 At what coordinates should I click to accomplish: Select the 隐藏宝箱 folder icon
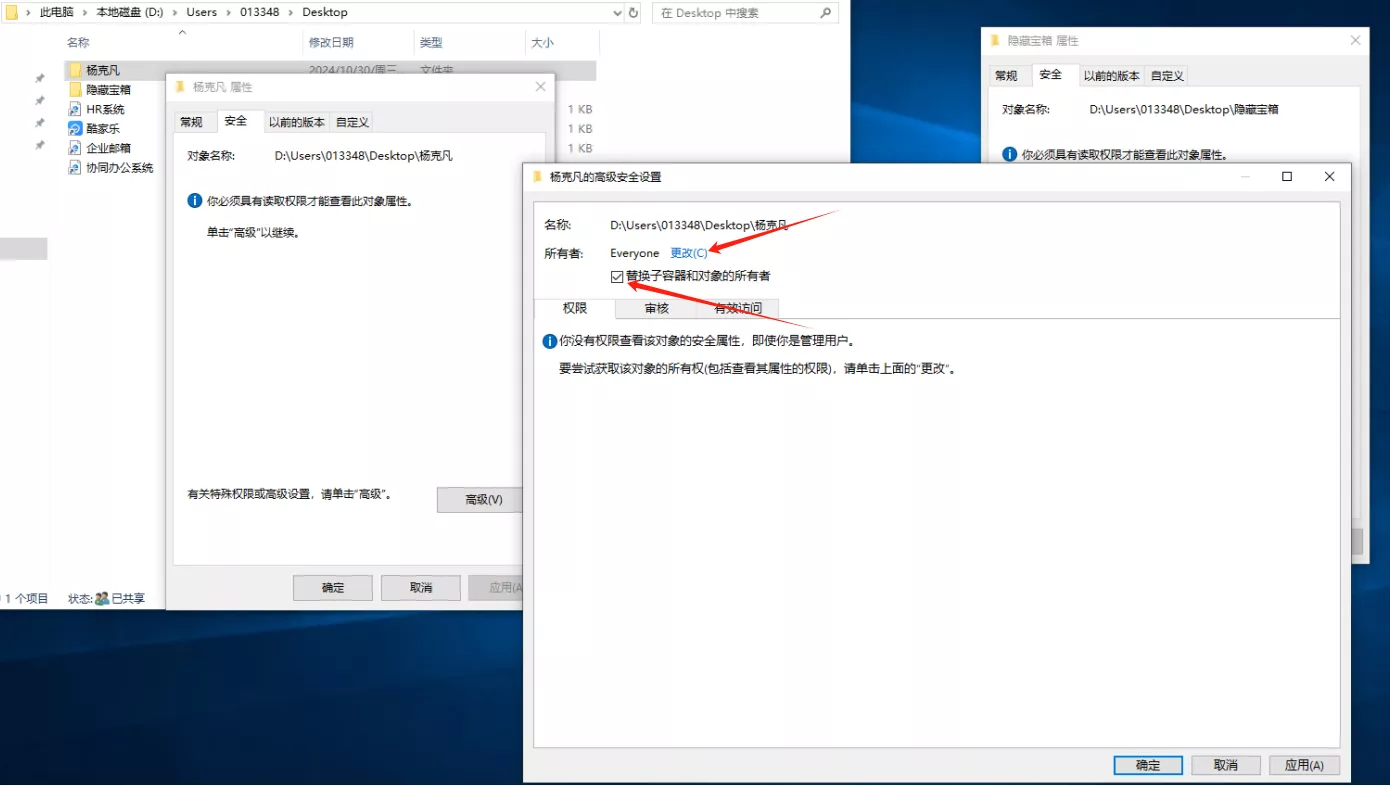[x=75, y=90]
